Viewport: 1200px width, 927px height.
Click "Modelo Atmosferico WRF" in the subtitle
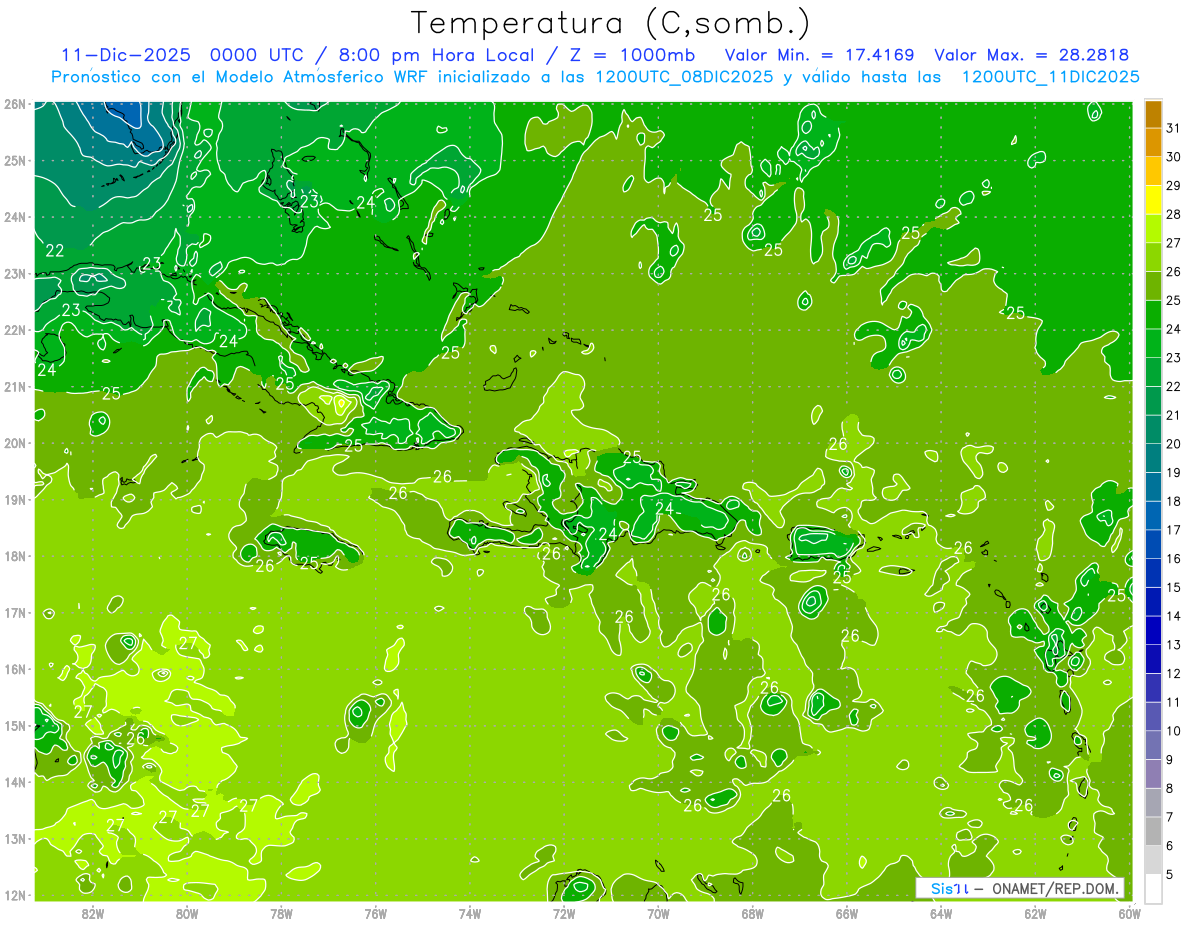(x=321, y=77)
